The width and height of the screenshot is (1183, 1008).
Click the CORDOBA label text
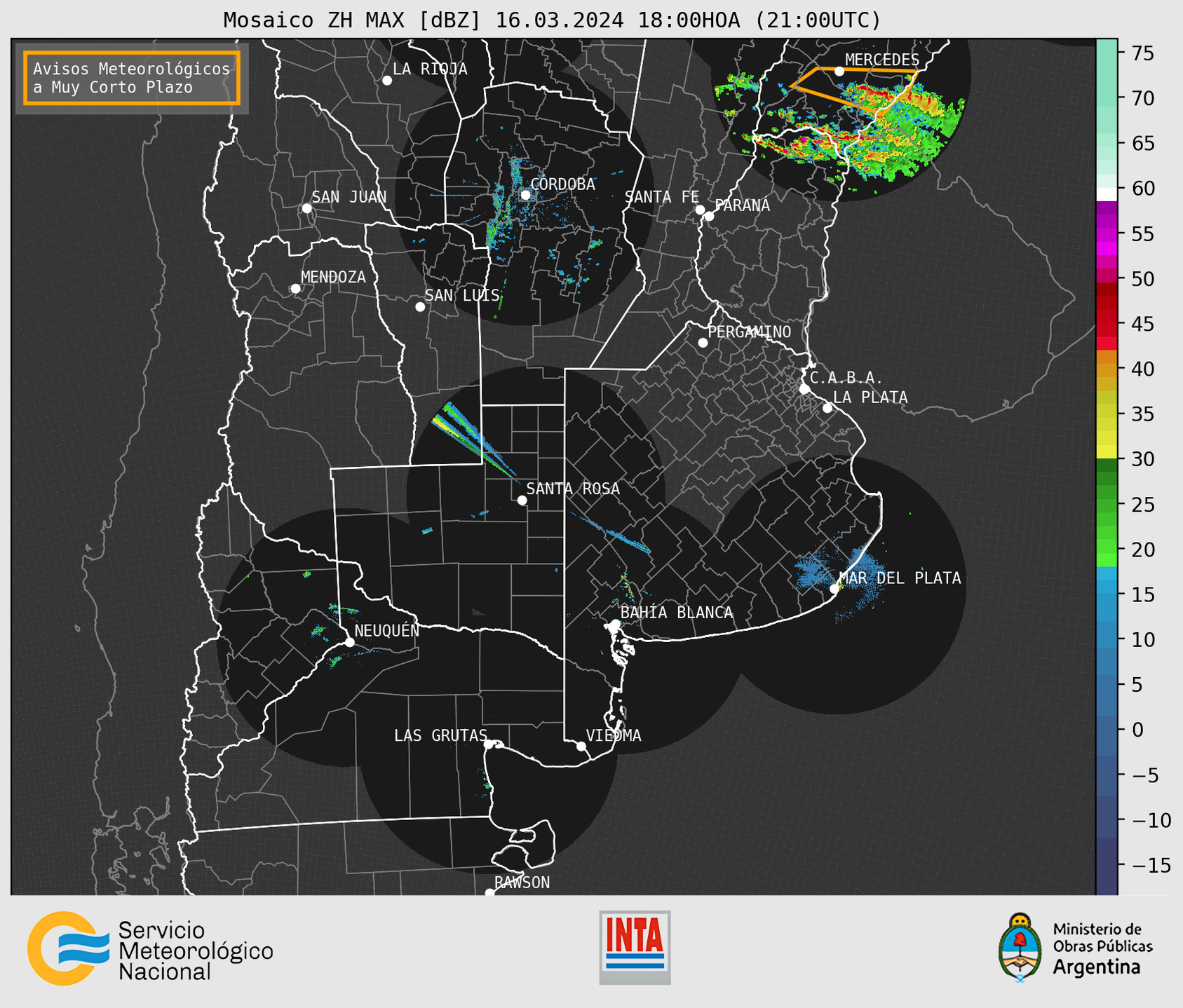(562, 184)
